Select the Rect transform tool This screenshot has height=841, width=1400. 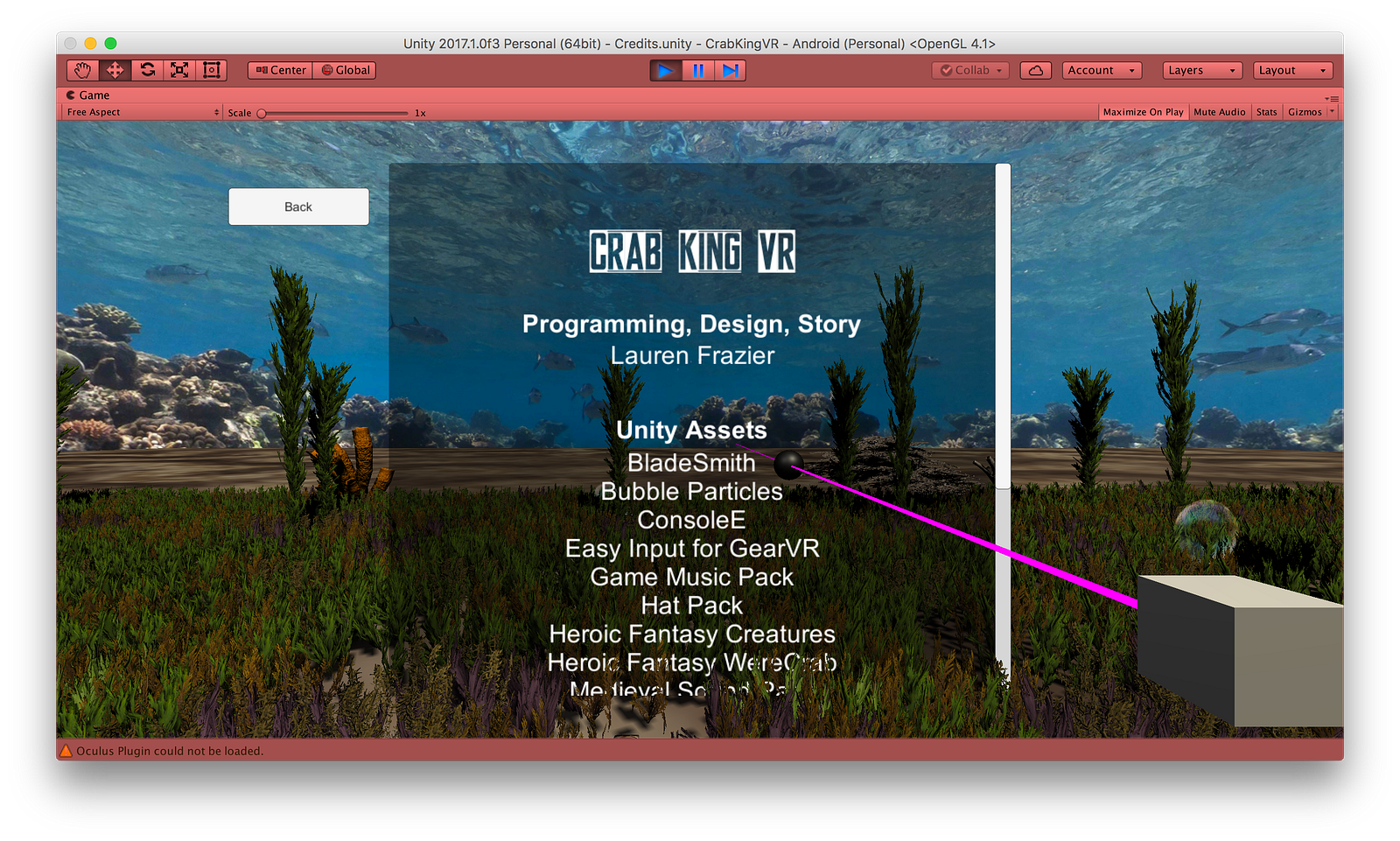212,70
